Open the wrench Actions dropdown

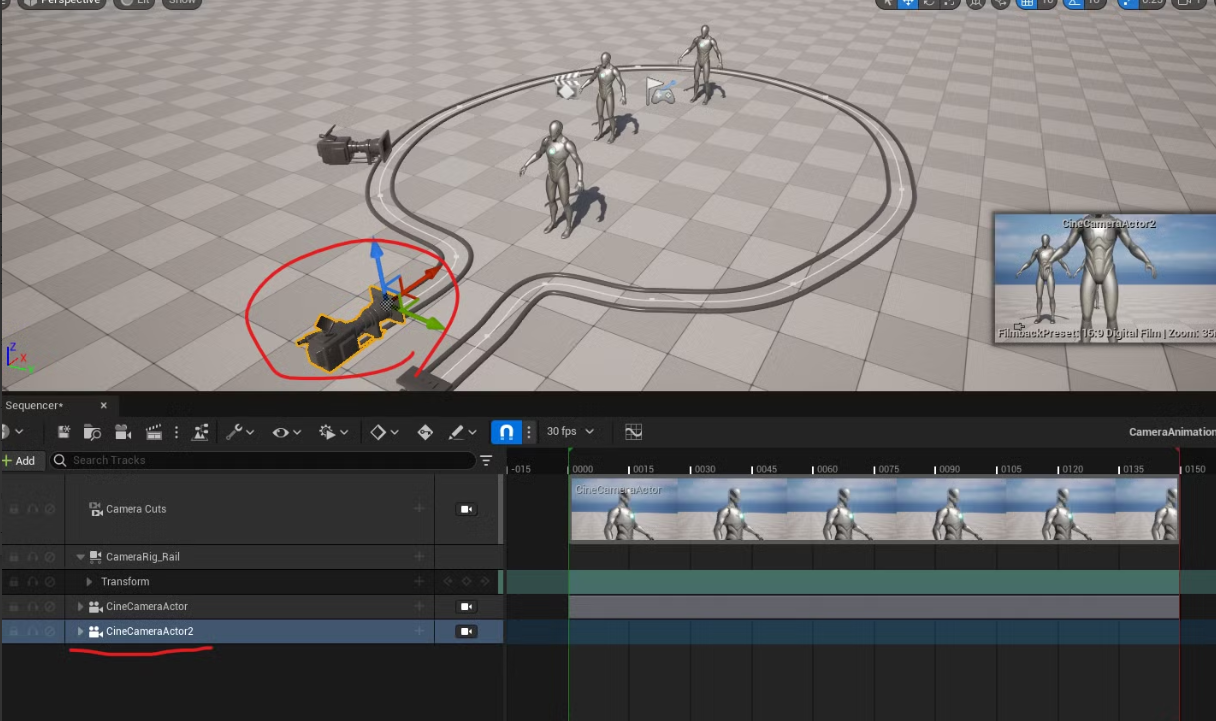click(240, 432)
